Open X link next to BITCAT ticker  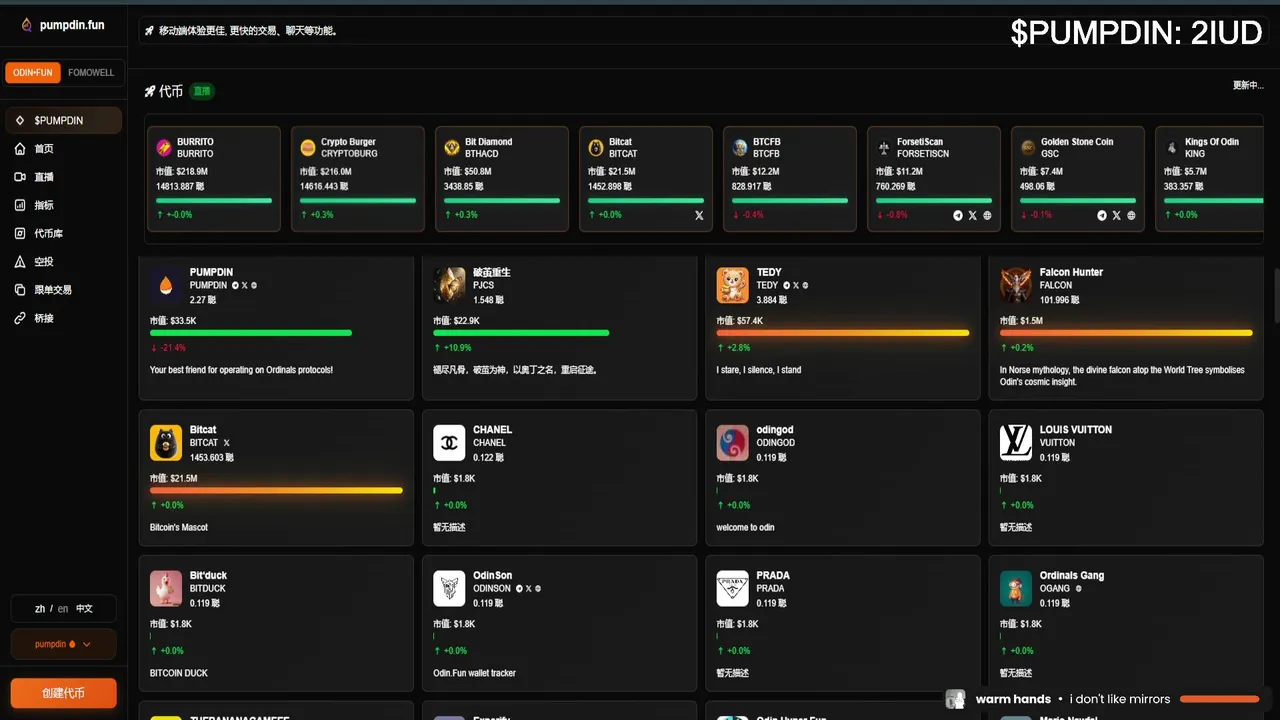[x=226, y=443]
